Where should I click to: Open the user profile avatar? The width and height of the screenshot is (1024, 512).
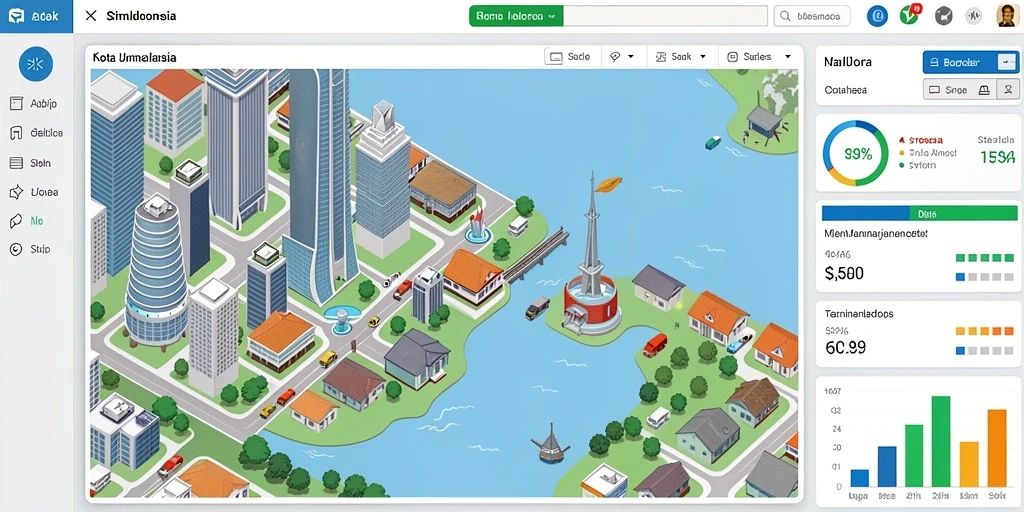(x=1007, y=15)
